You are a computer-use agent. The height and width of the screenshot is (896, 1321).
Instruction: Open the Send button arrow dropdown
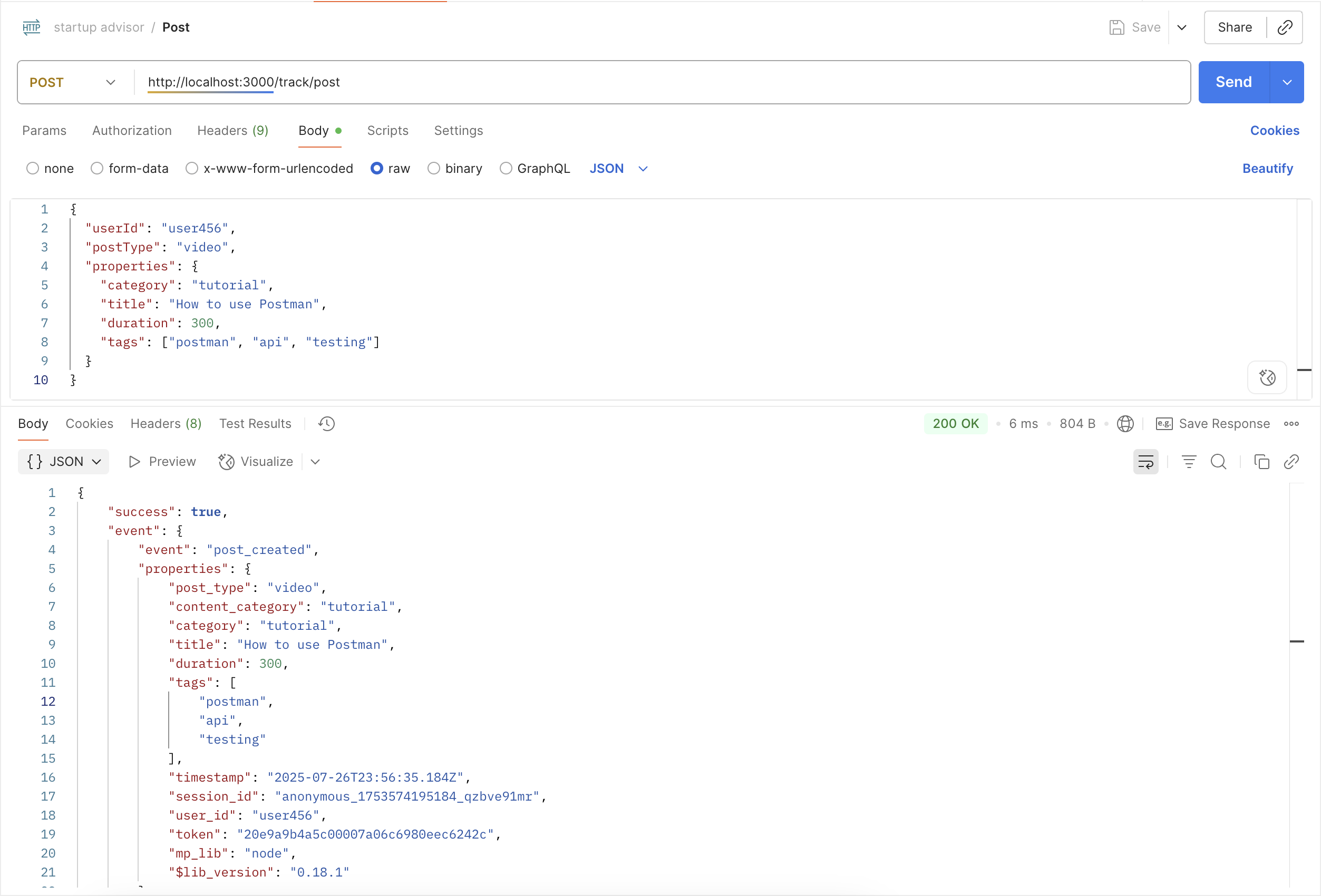1287,82
